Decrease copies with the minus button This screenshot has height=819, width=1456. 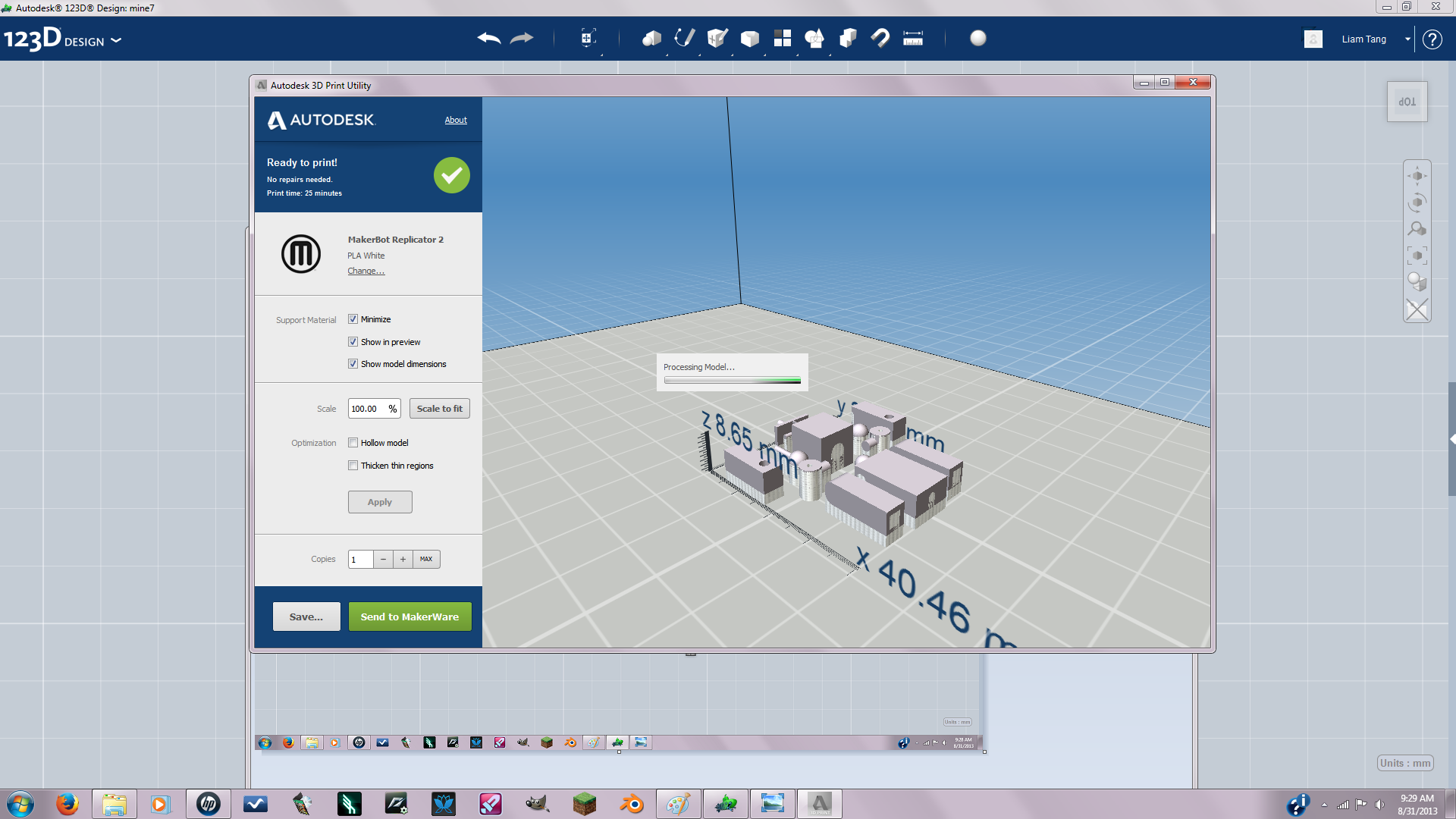click(384, 560)
